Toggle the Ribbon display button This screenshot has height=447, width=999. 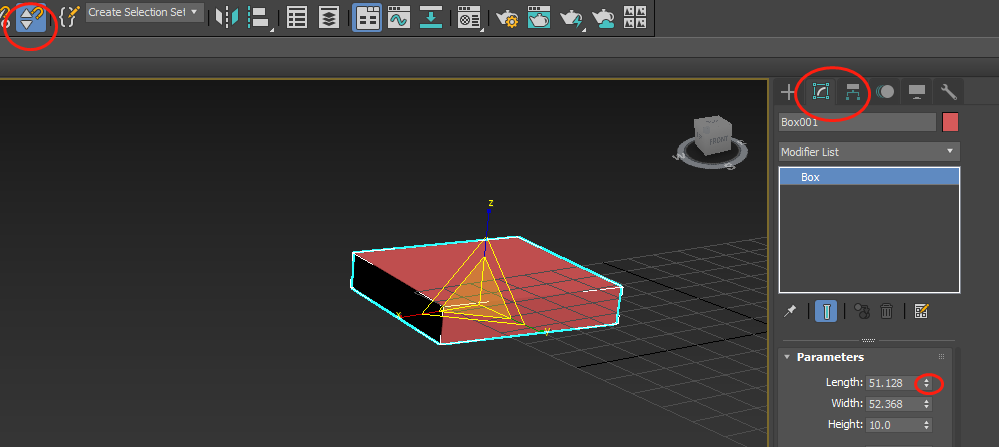[x=367, y=18]
